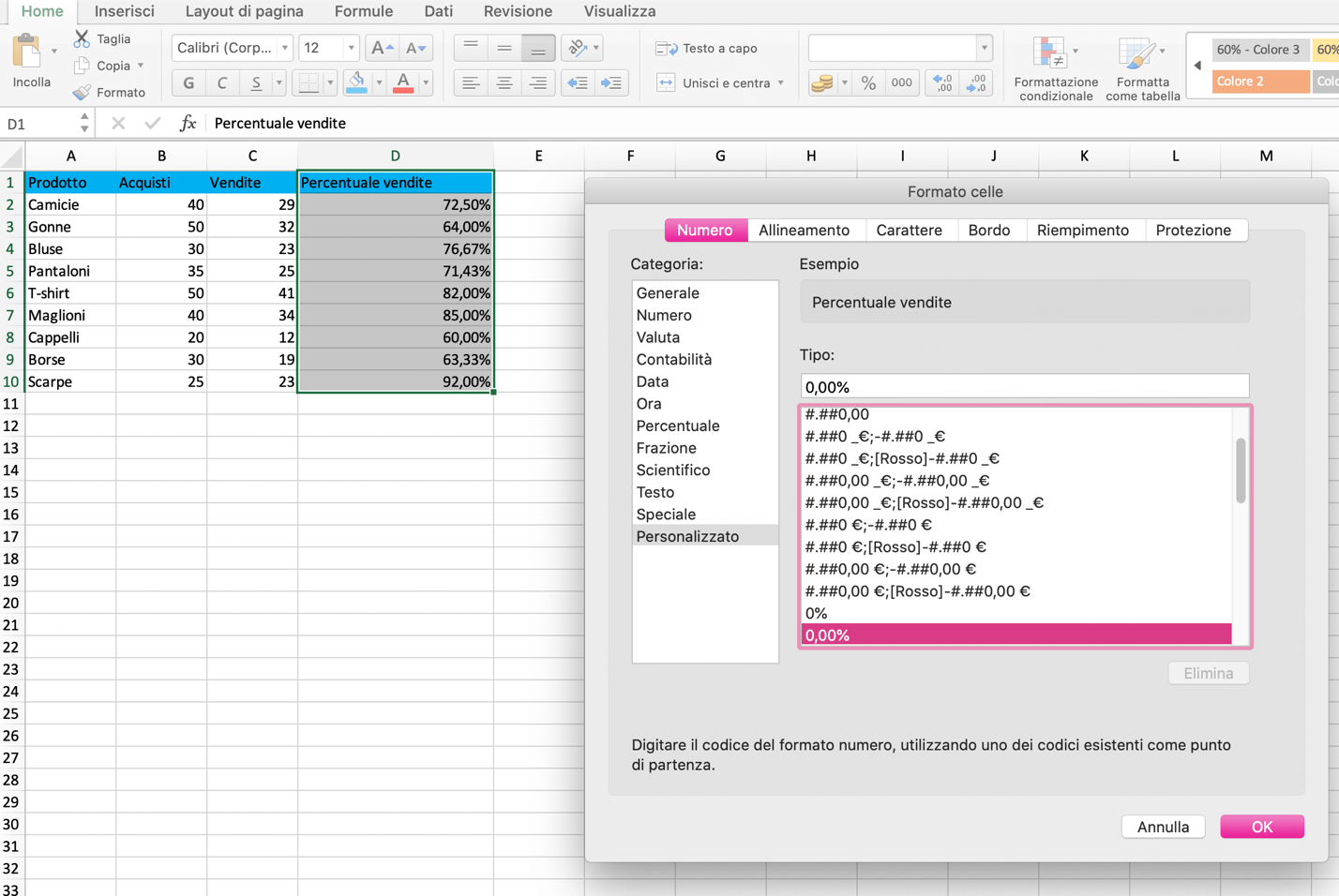Toggle bold G formatting
Image resolution: width=1339 pixels, height=896 pixels.
(x=188, y=82)
